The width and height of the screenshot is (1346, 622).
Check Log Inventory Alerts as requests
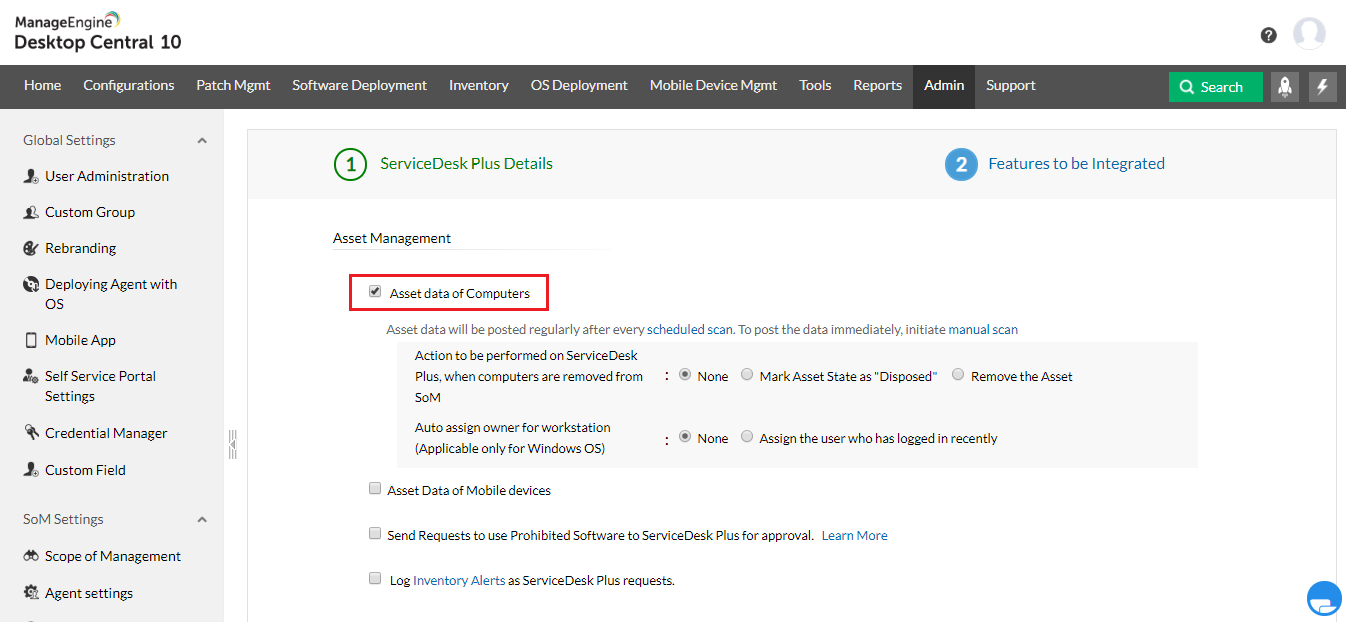[375, 579]
